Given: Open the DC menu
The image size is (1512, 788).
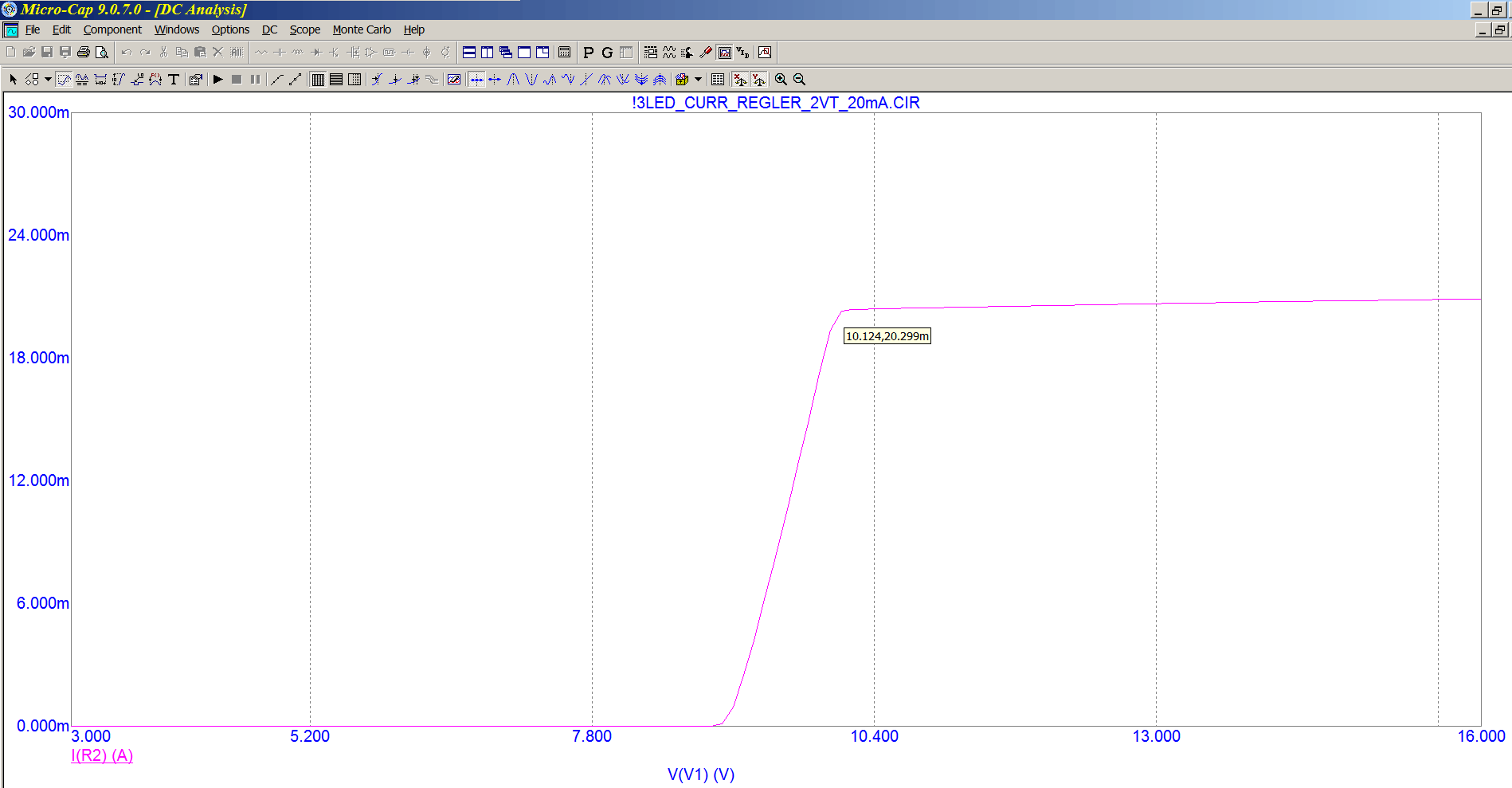Looking at the screenshot, I should point(269,29).
